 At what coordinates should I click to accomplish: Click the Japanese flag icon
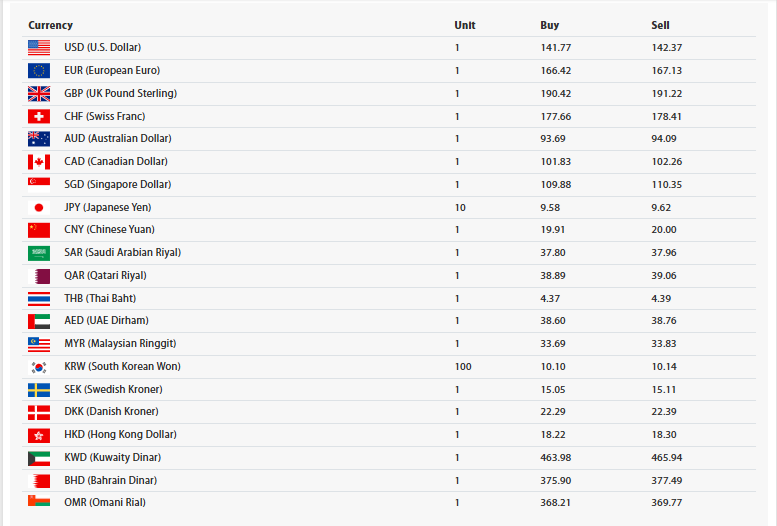tap(39, 208)
